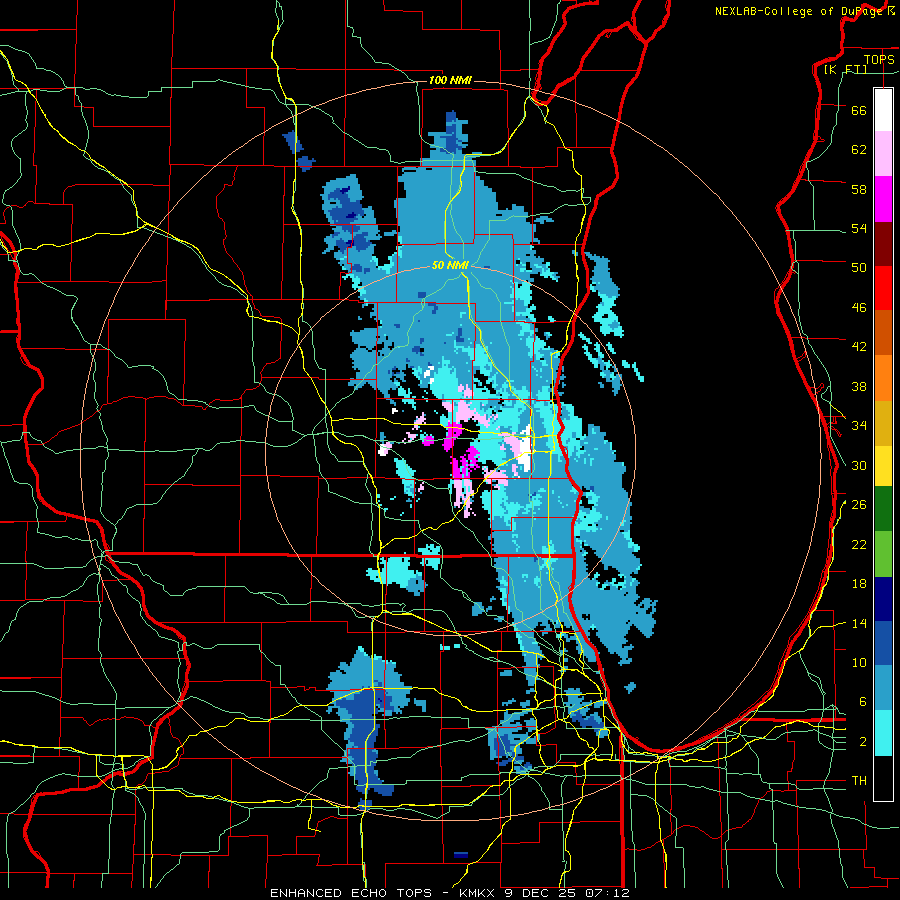Click the yellow legend swatch
The image size is (900, 900).
click(x=883, y=466)
